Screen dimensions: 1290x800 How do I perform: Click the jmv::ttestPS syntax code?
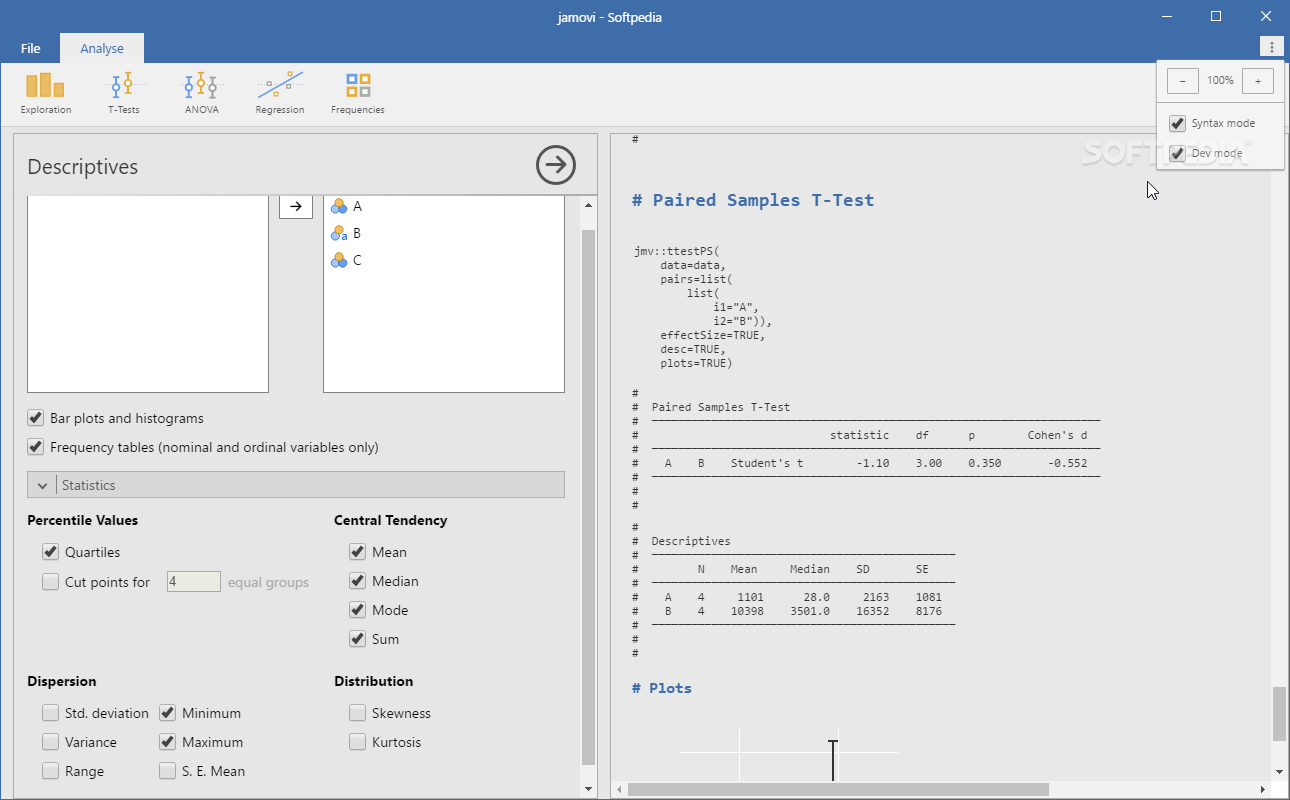703,307
